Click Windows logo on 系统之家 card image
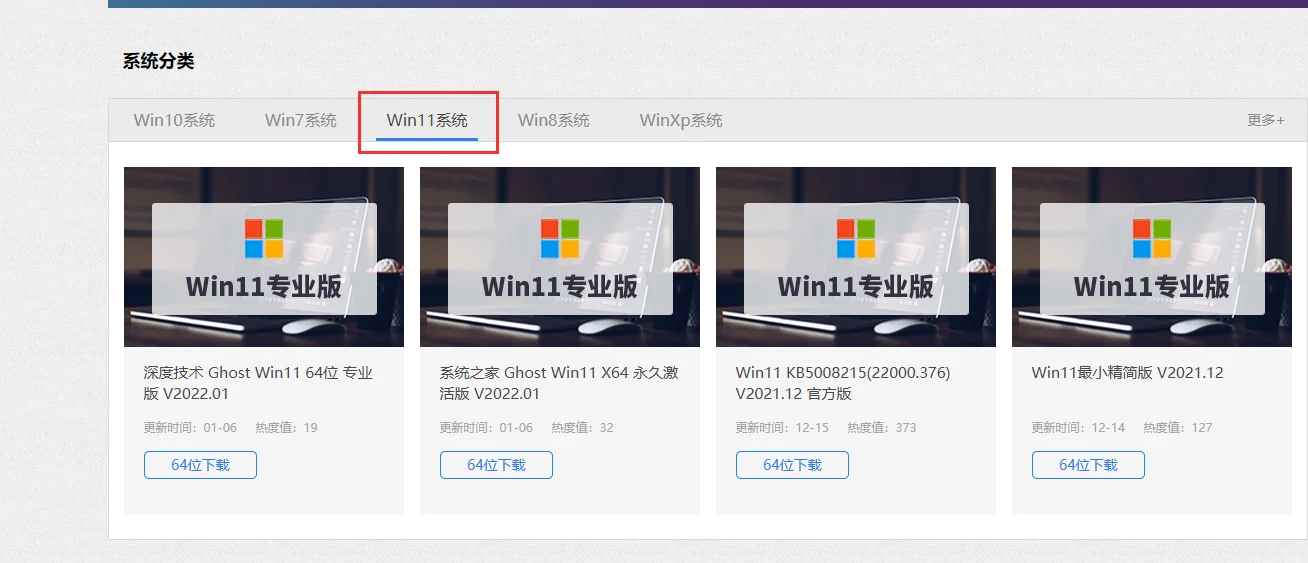1308x563 pixels. (560, 239)
